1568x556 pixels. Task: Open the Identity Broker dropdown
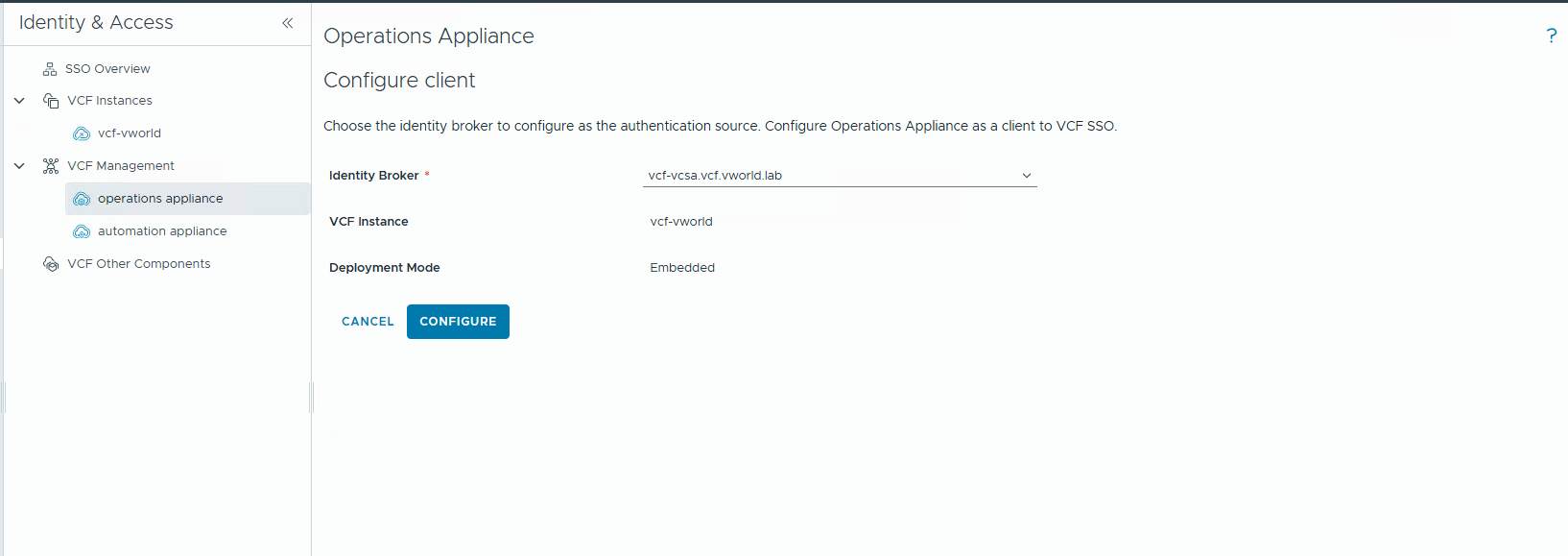[x=840, y=176]
